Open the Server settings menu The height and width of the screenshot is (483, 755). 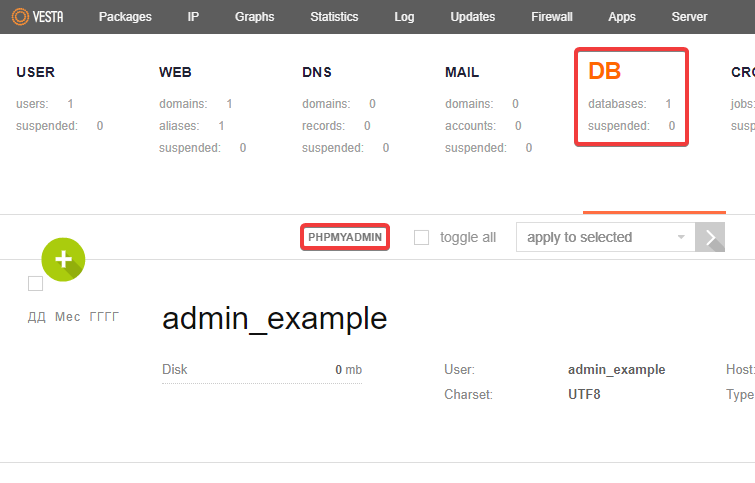pyautogui.click(x=689, y=17)
